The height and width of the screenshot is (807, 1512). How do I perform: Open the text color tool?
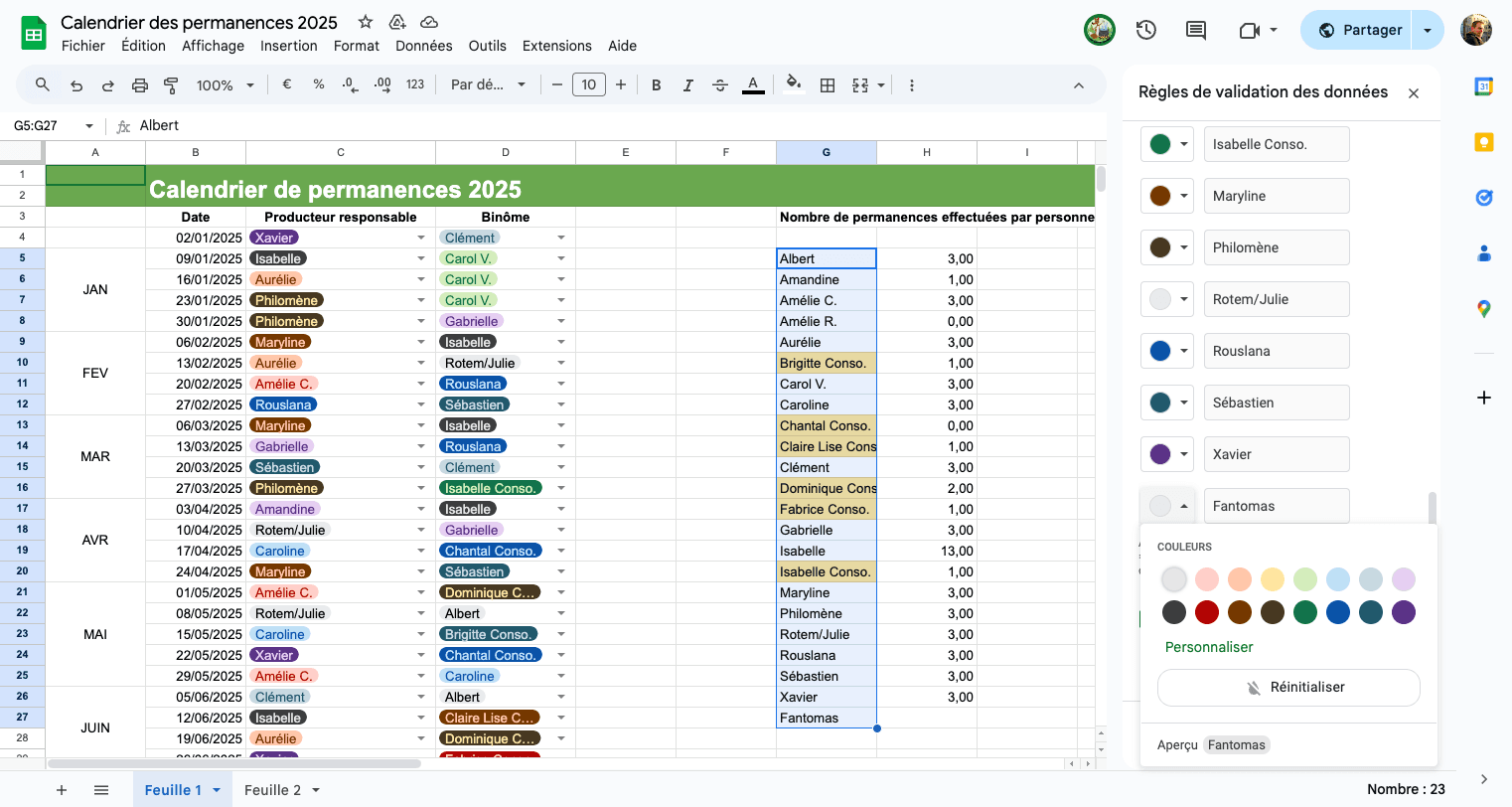[x=753, y=85]
